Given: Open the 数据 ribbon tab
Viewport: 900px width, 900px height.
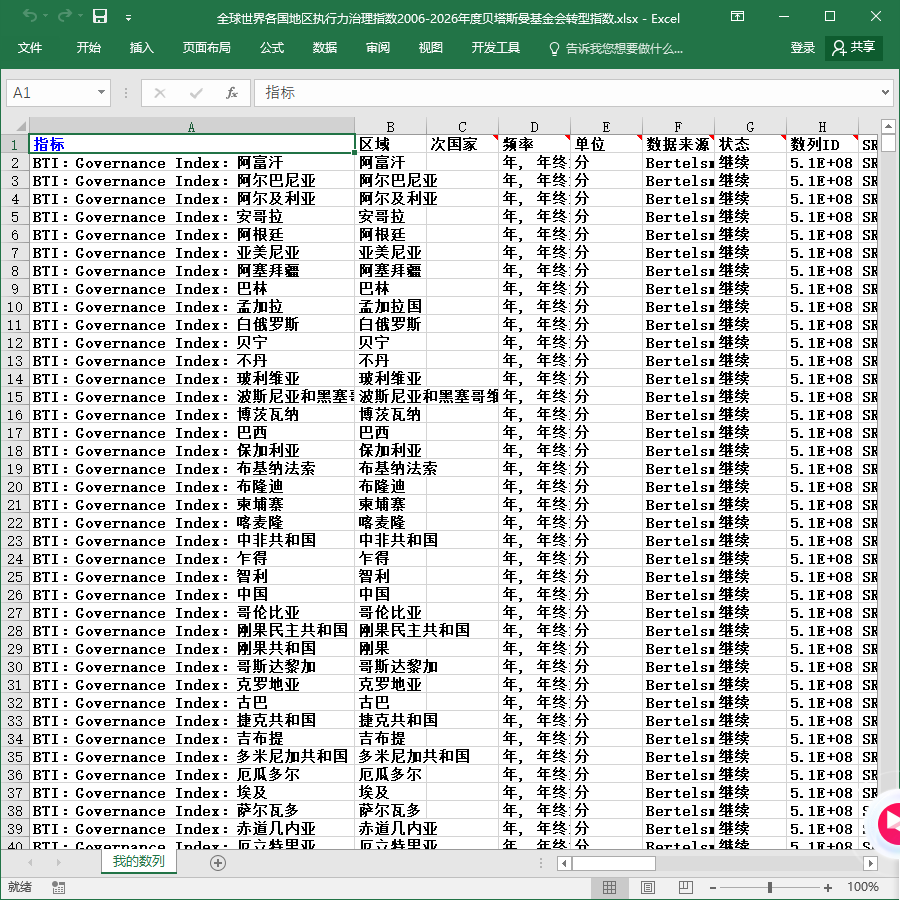Looking at the screenshot, I should click(x=324, y=48).
